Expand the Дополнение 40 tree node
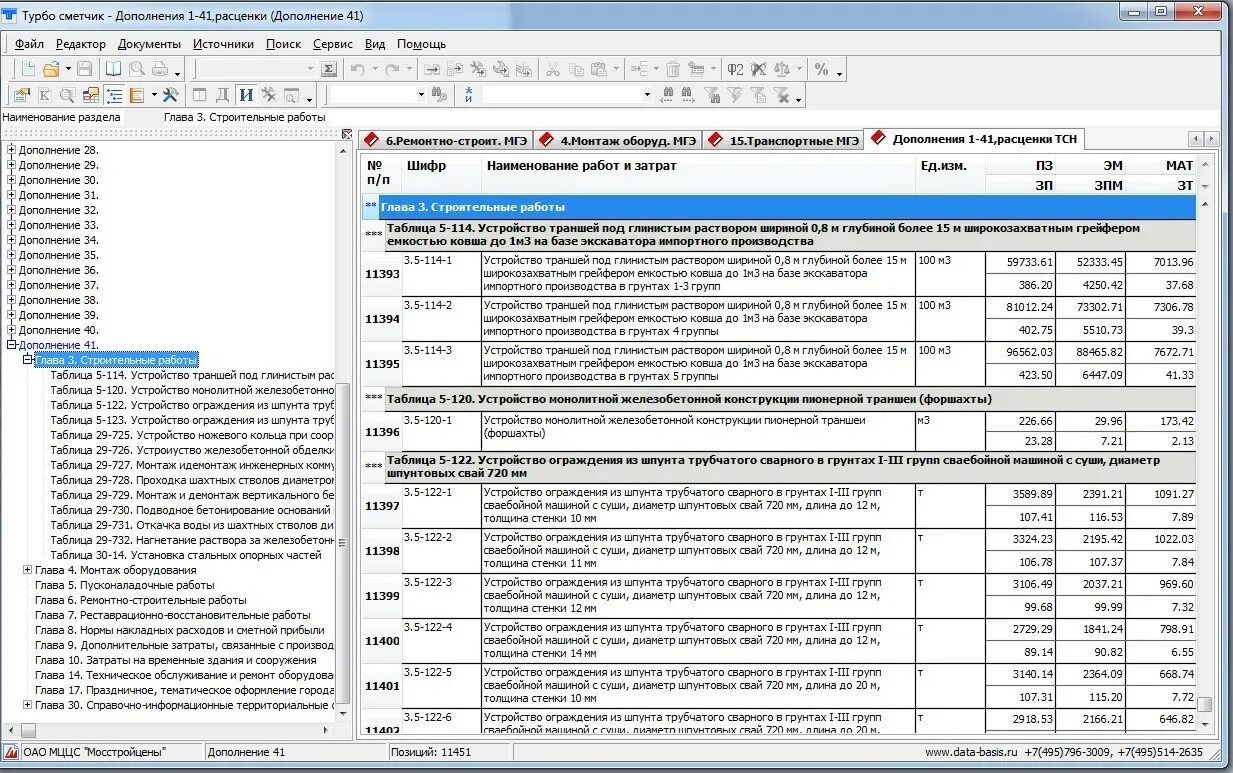The image size is (1233, 773). 12,330
